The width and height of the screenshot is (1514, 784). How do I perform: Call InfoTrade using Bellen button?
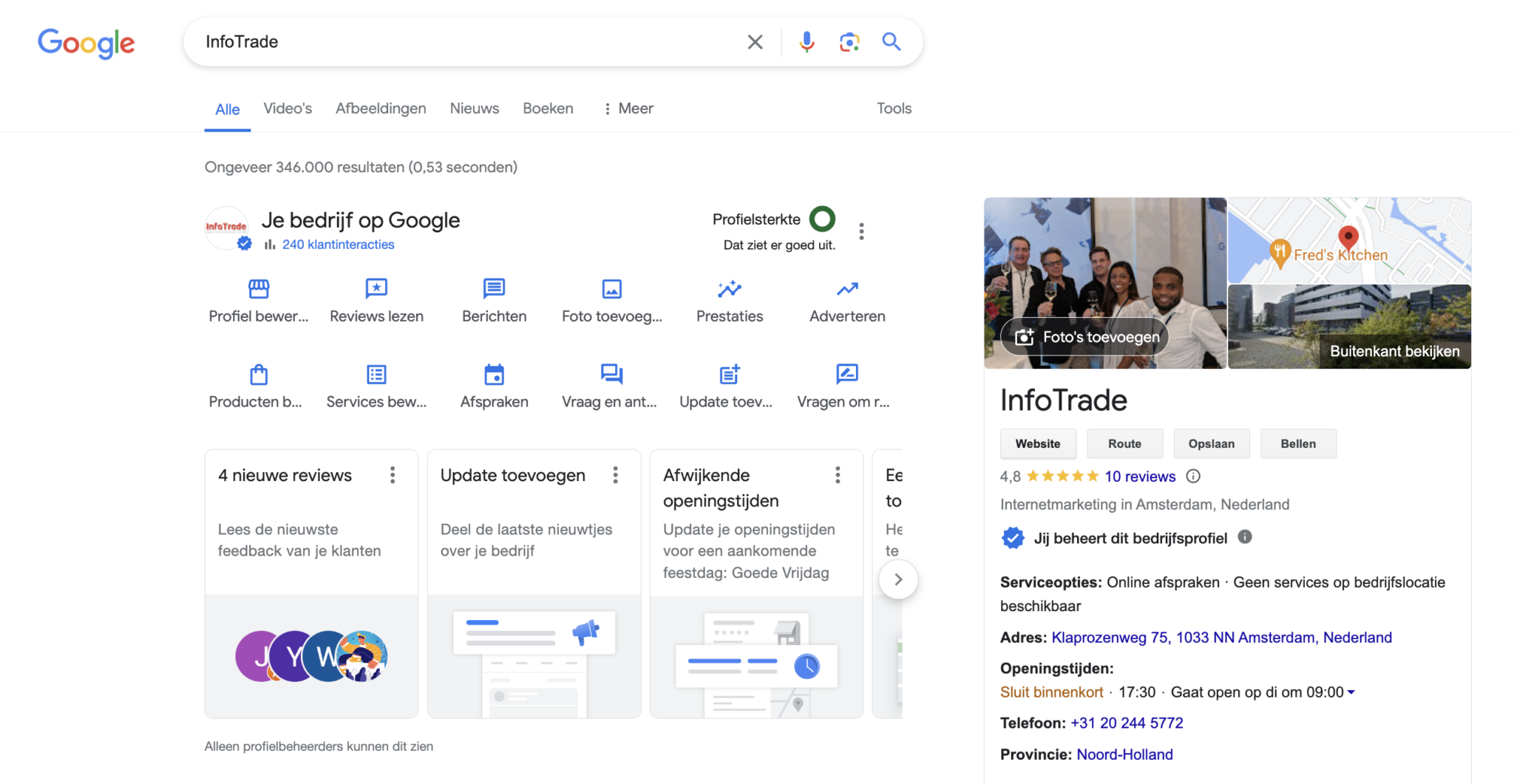pos(1298,443)
